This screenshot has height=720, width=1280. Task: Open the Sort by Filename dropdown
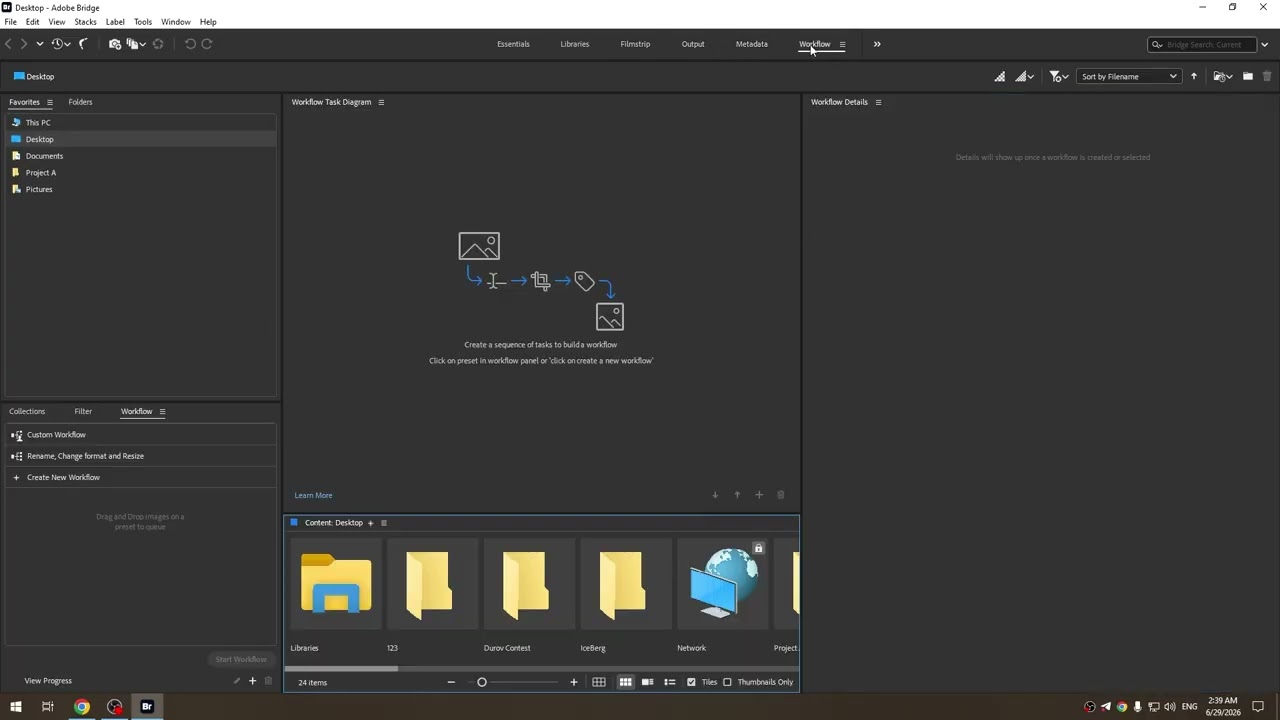point(1129,76)
